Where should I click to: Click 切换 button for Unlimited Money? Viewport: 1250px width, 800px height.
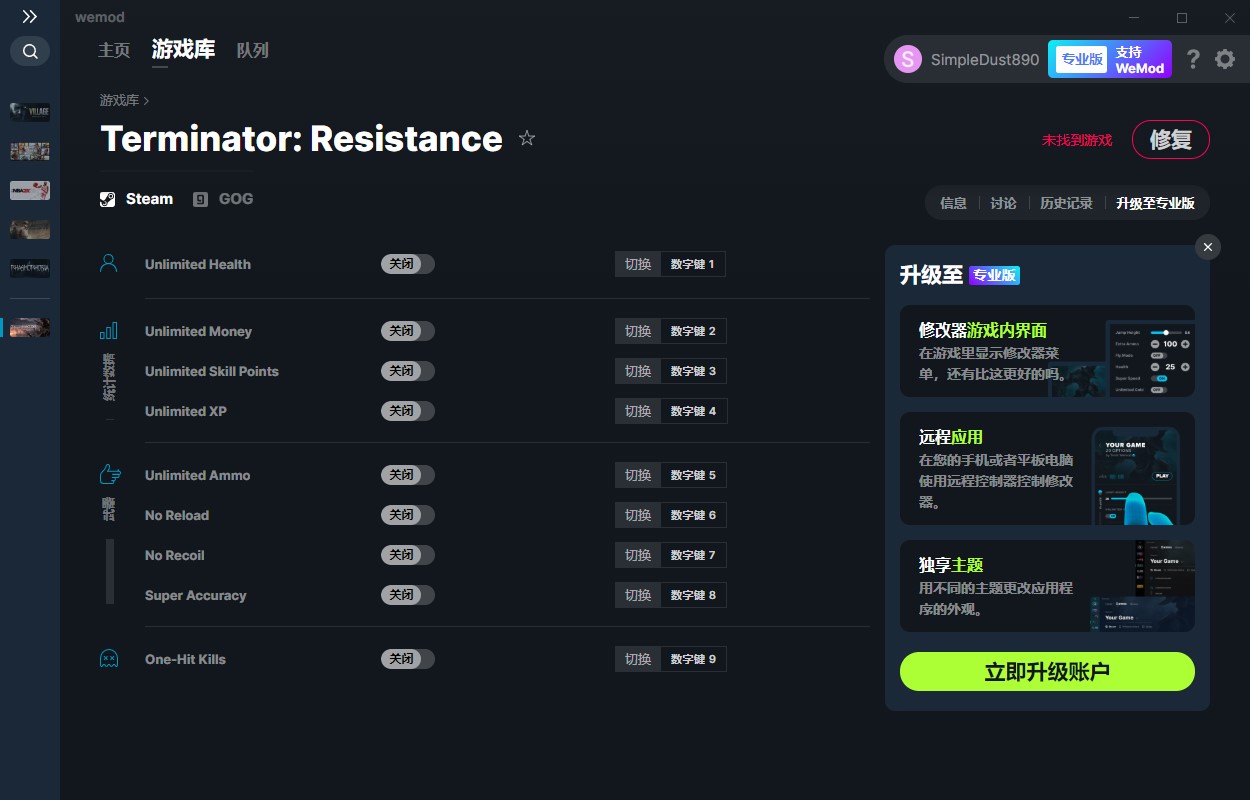tap(638, 331)
